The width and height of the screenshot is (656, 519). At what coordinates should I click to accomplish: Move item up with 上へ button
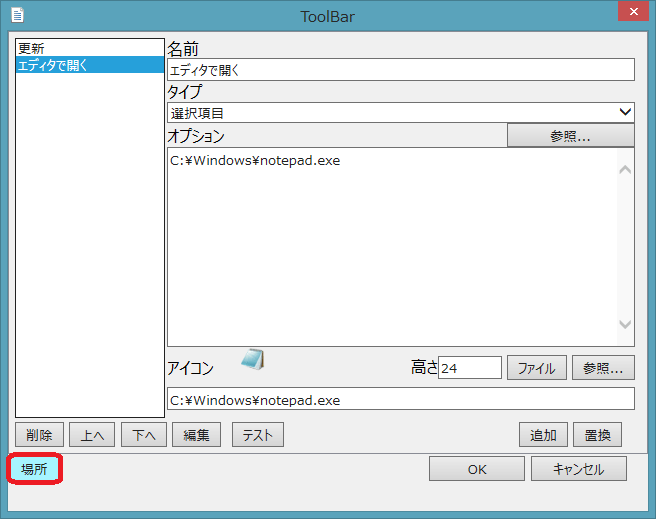coord(91,435)
